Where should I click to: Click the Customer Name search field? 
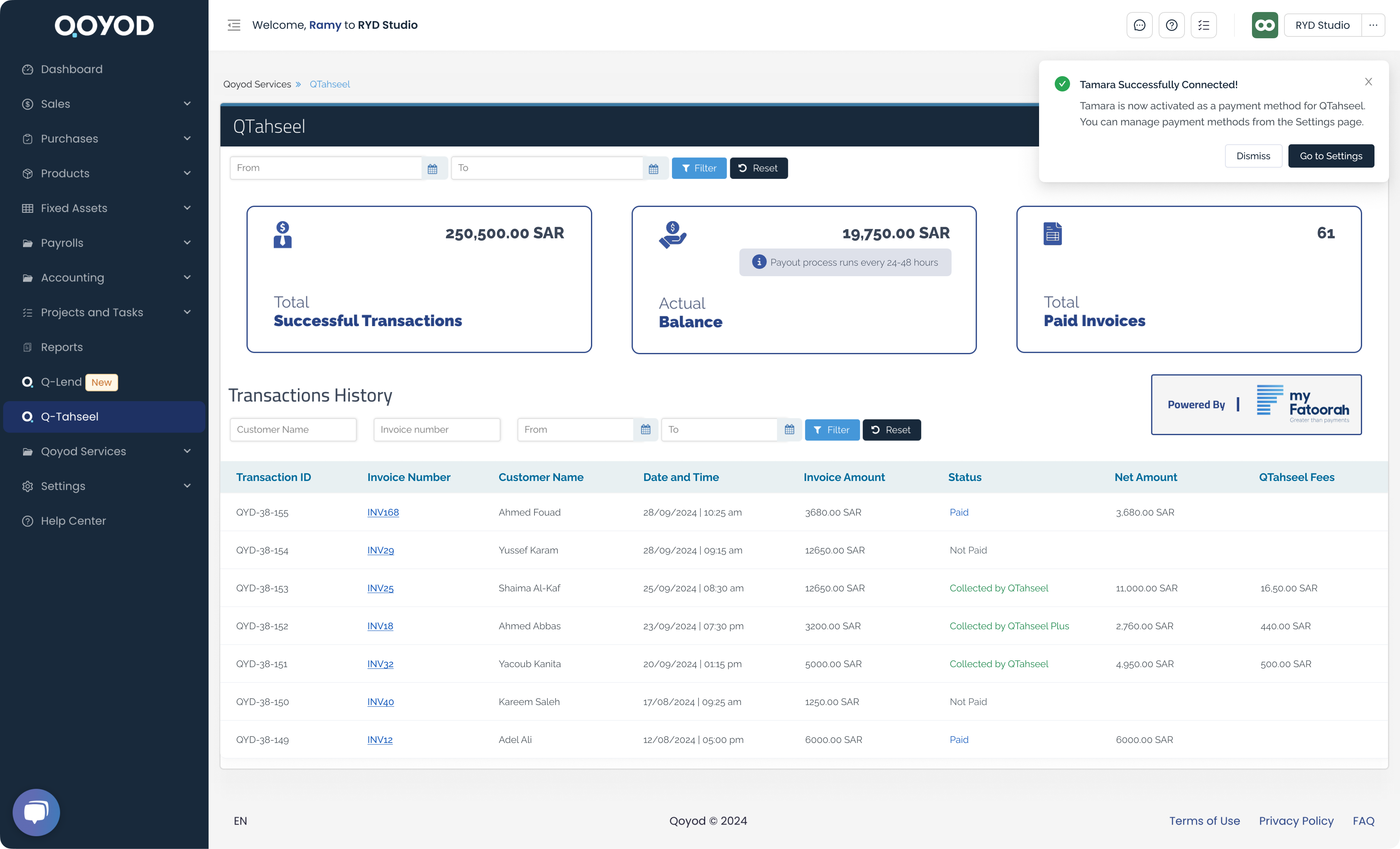(293, 430)
